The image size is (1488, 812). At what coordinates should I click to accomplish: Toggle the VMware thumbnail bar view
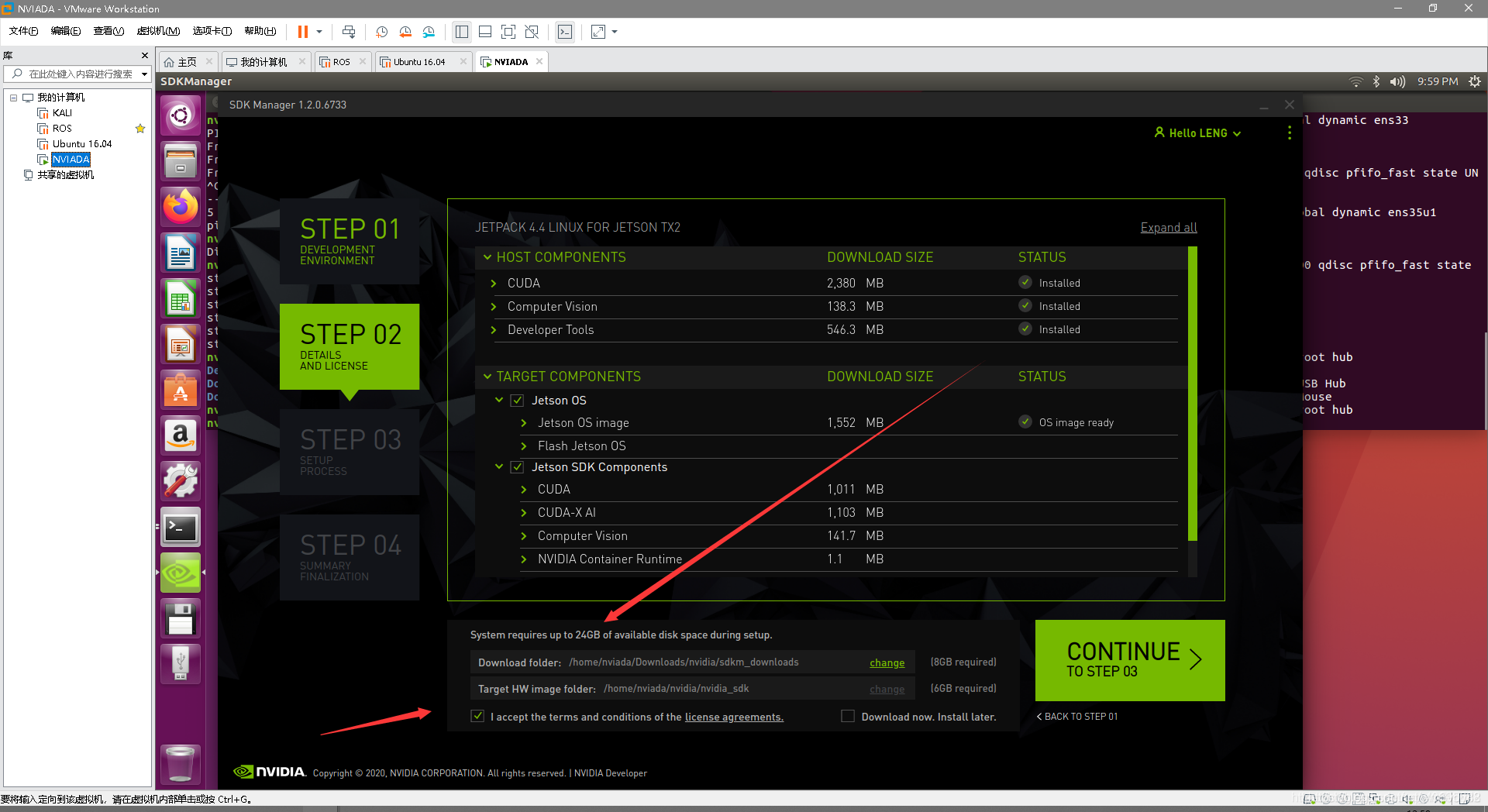tap(485, 32)
